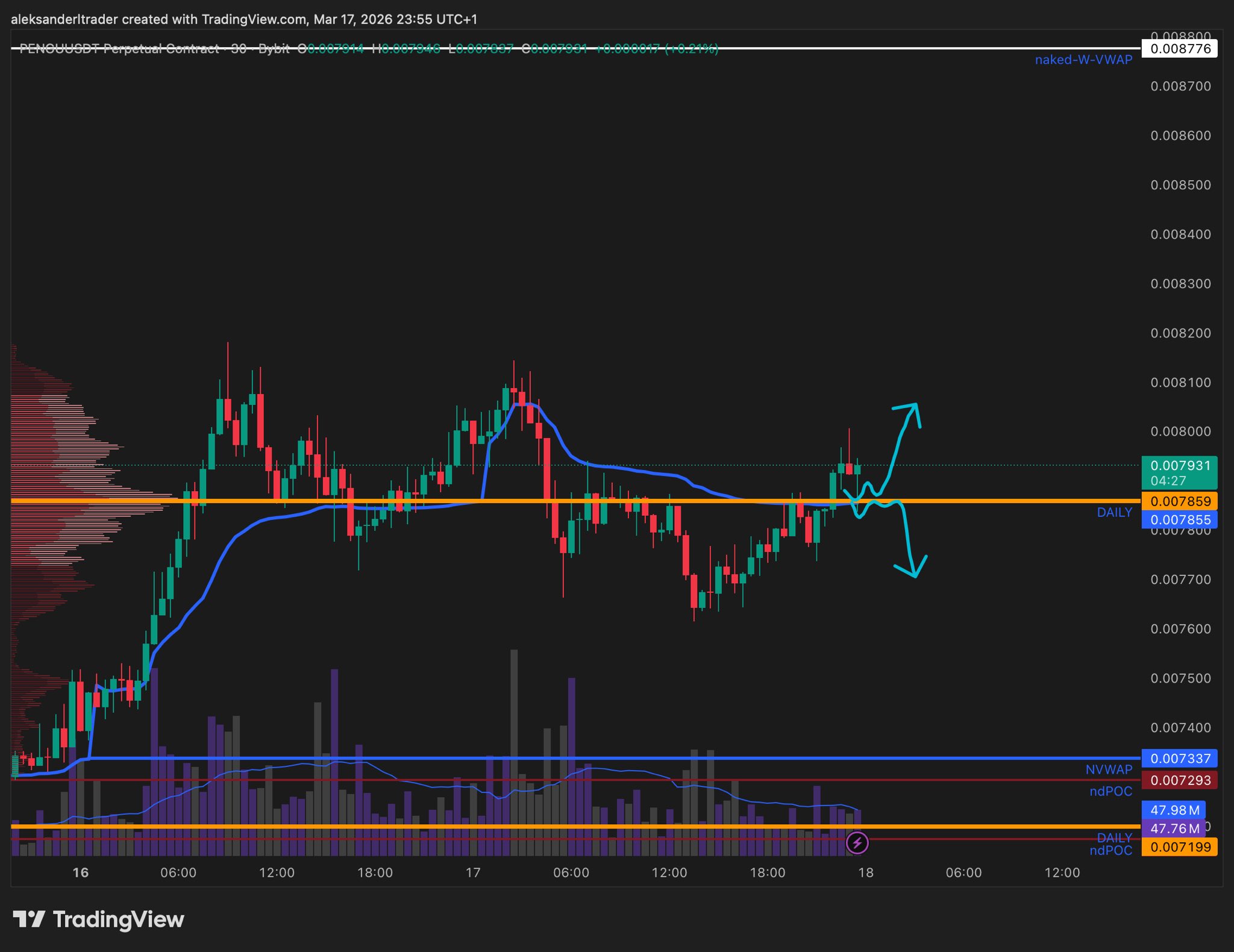Viewport: 1234px width, 952px height.
Task: Click the PENGUUSDT Perpetual Contract title text
Action: [x=119, y=49]
